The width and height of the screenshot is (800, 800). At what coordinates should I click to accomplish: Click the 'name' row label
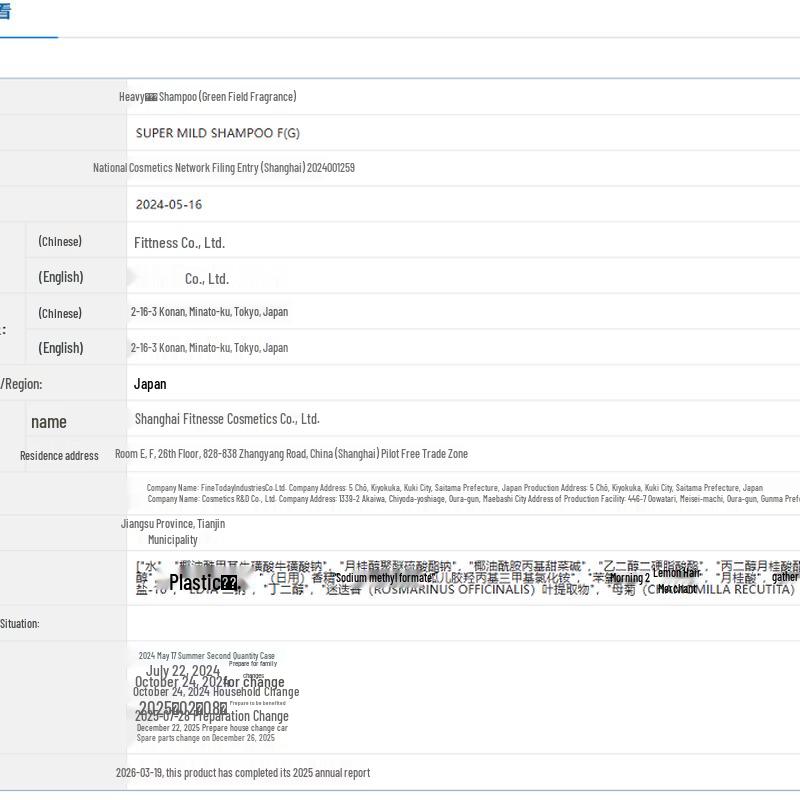[49, 422]
